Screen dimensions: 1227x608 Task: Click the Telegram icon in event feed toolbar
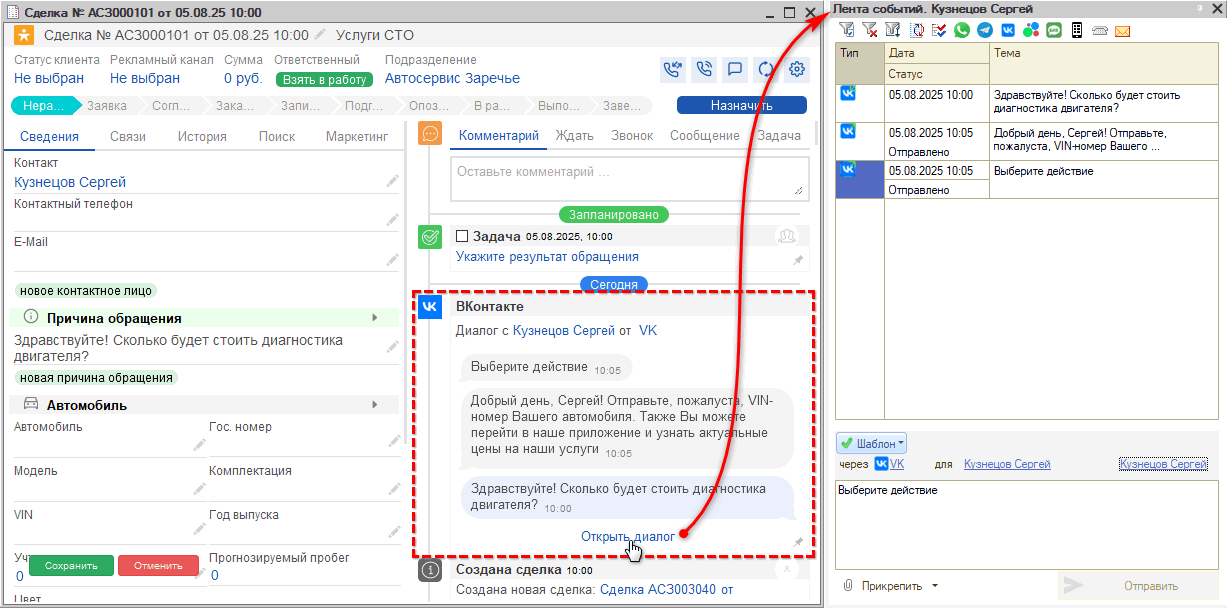click(x=985, y=31)
